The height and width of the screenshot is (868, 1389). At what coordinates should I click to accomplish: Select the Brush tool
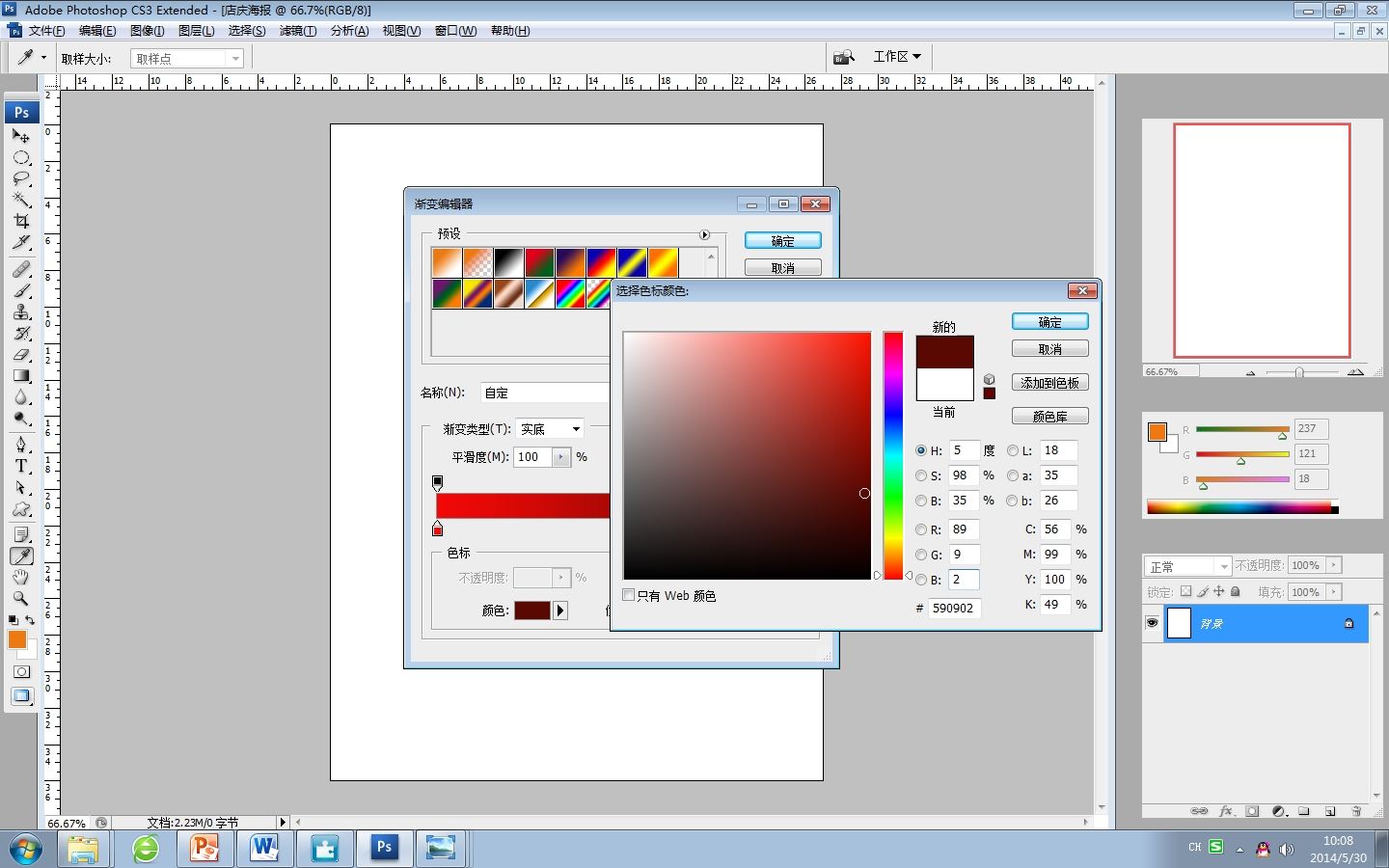pos(21,290)
